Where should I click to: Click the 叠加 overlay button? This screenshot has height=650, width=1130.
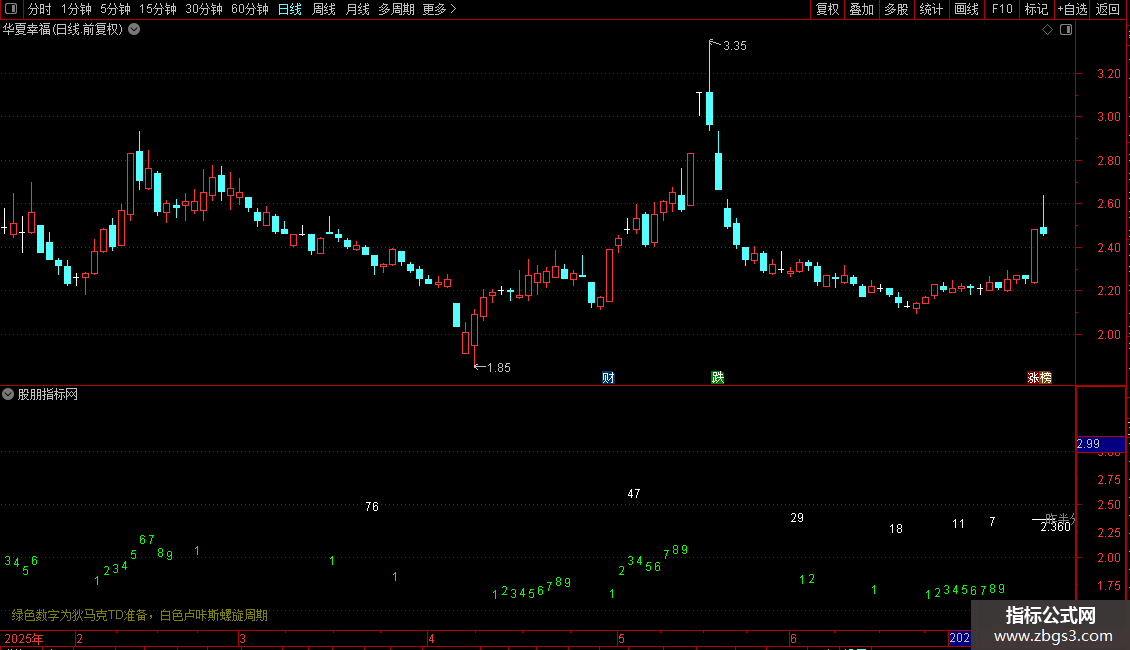(x=861, y=9)
